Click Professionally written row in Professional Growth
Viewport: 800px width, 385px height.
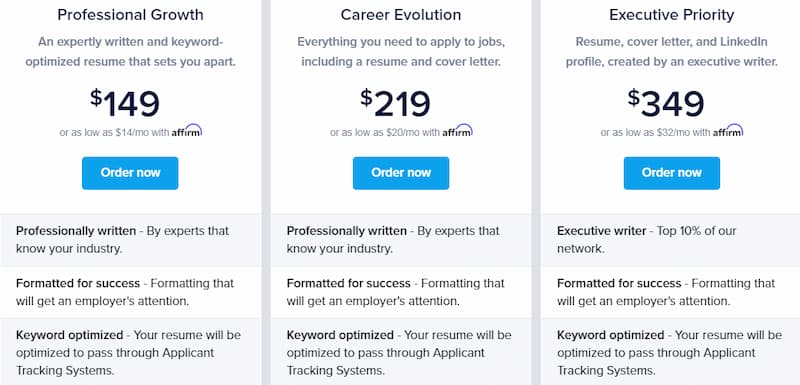point(130,240)
